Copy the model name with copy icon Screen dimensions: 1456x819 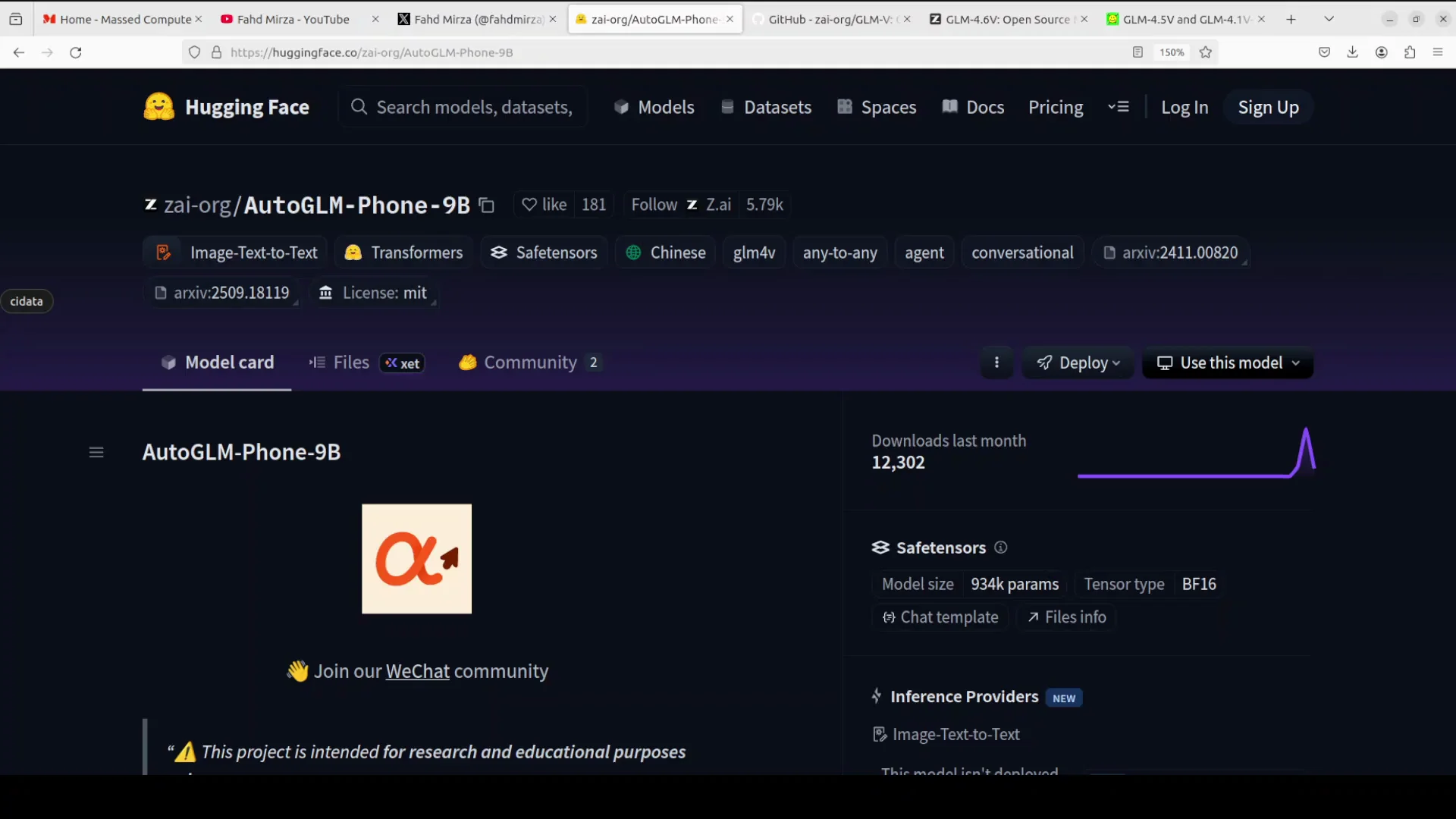487,205
